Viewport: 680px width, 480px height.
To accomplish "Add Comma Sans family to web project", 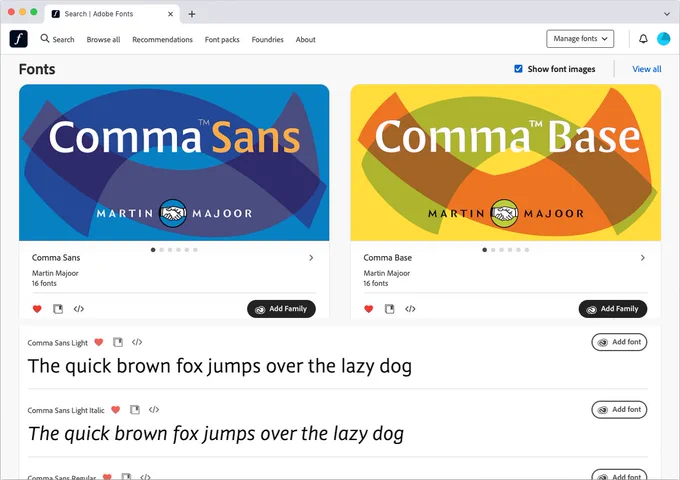I will point(58,309).
